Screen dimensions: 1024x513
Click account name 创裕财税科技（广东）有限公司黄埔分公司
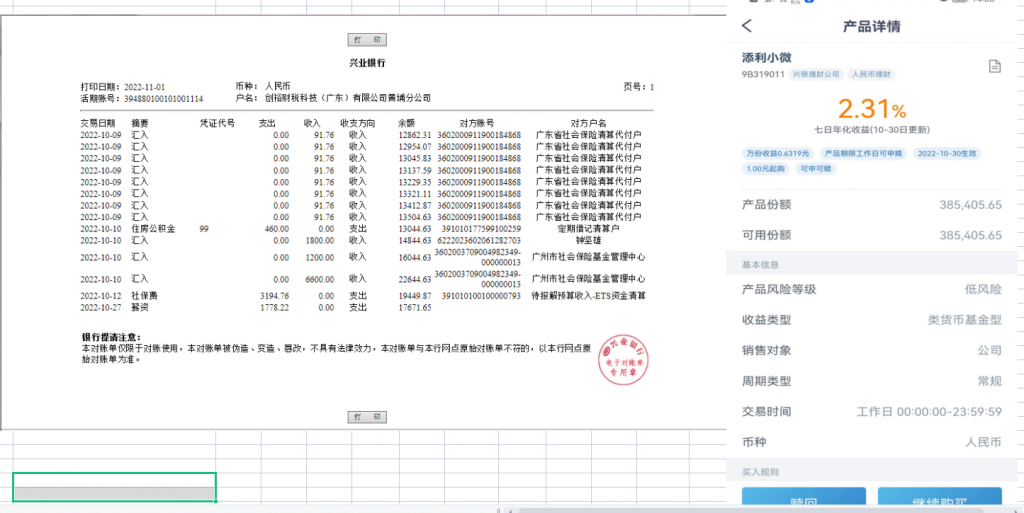tap(347, 99)
